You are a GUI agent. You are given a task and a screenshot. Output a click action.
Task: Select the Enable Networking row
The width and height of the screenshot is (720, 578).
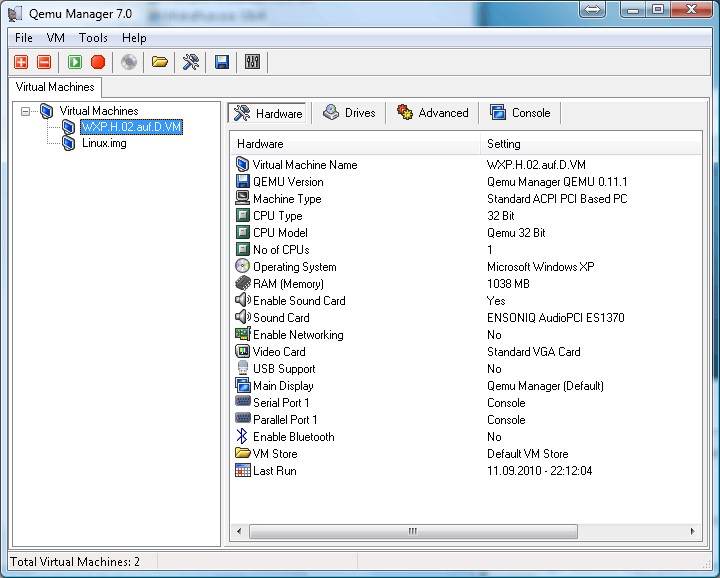pyautogui.click(x=297, y=335)
